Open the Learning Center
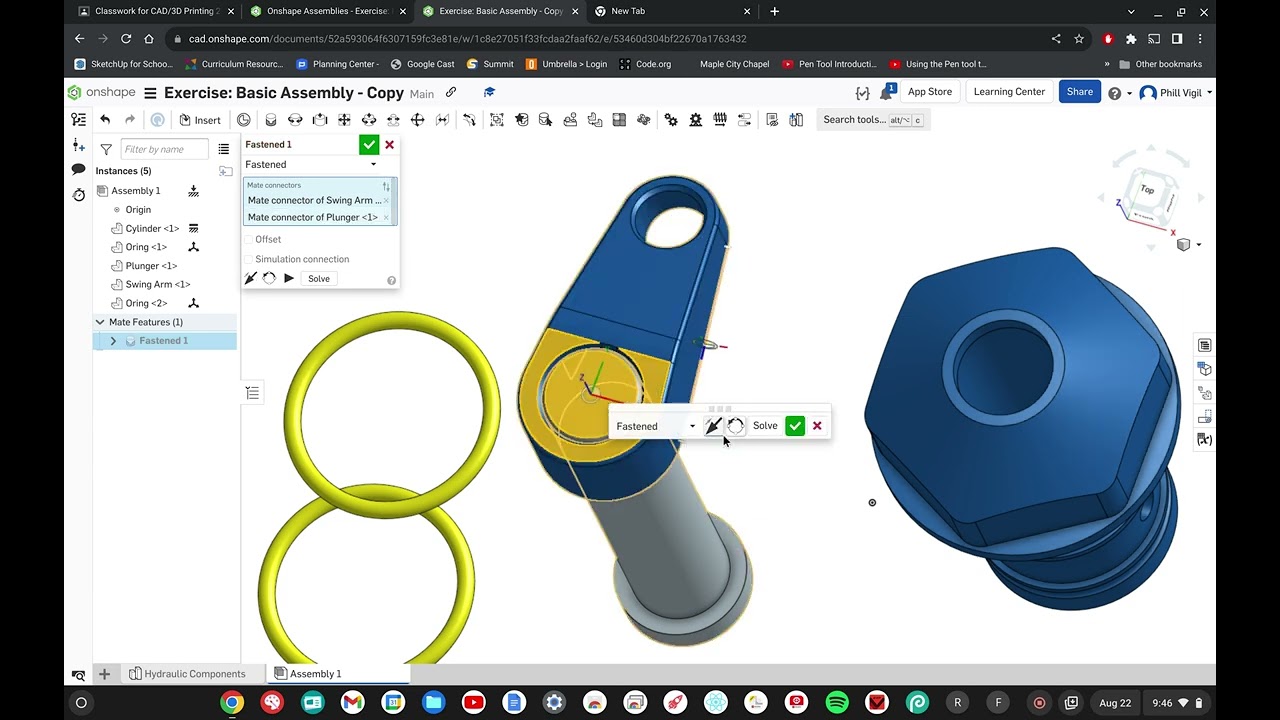This screenshot has width=1280, height=720. coord(1009,92)
